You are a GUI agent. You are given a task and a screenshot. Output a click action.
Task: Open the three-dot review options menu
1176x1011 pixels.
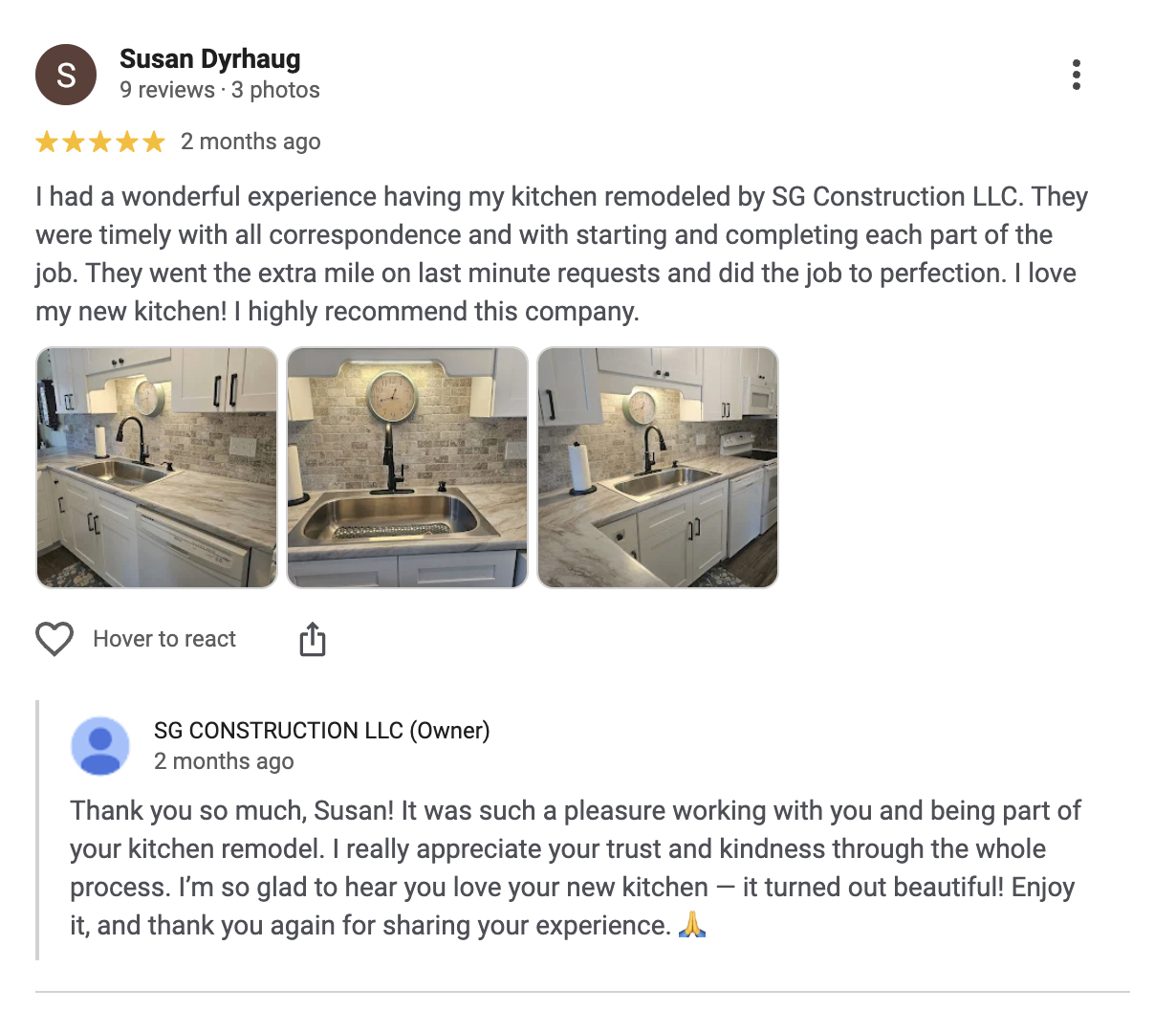[1077, 75]
